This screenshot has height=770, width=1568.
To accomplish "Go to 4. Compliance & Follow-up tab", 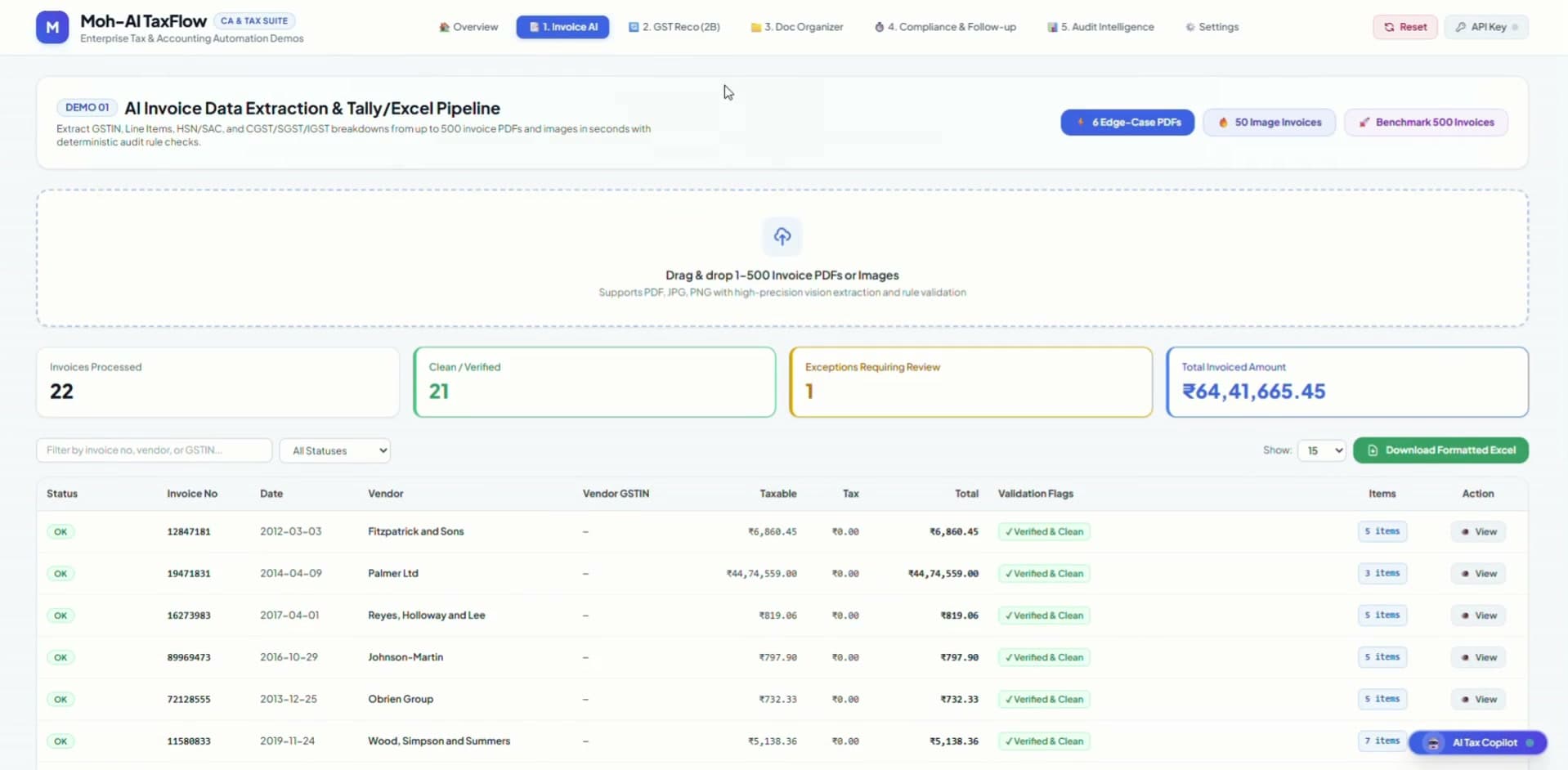I will (945, 27).
